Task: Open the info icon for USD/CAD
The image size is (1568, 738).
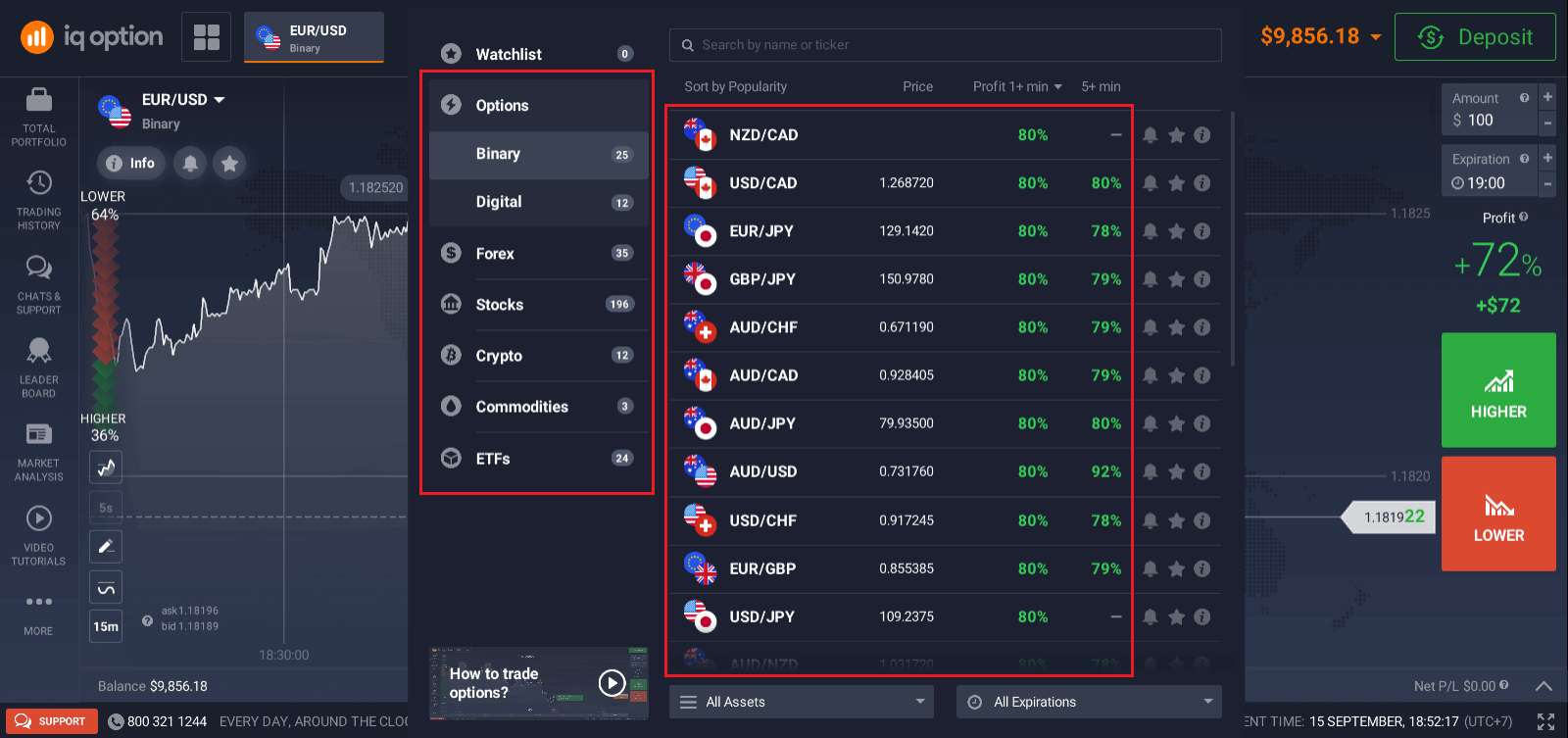Action: 1202,183
